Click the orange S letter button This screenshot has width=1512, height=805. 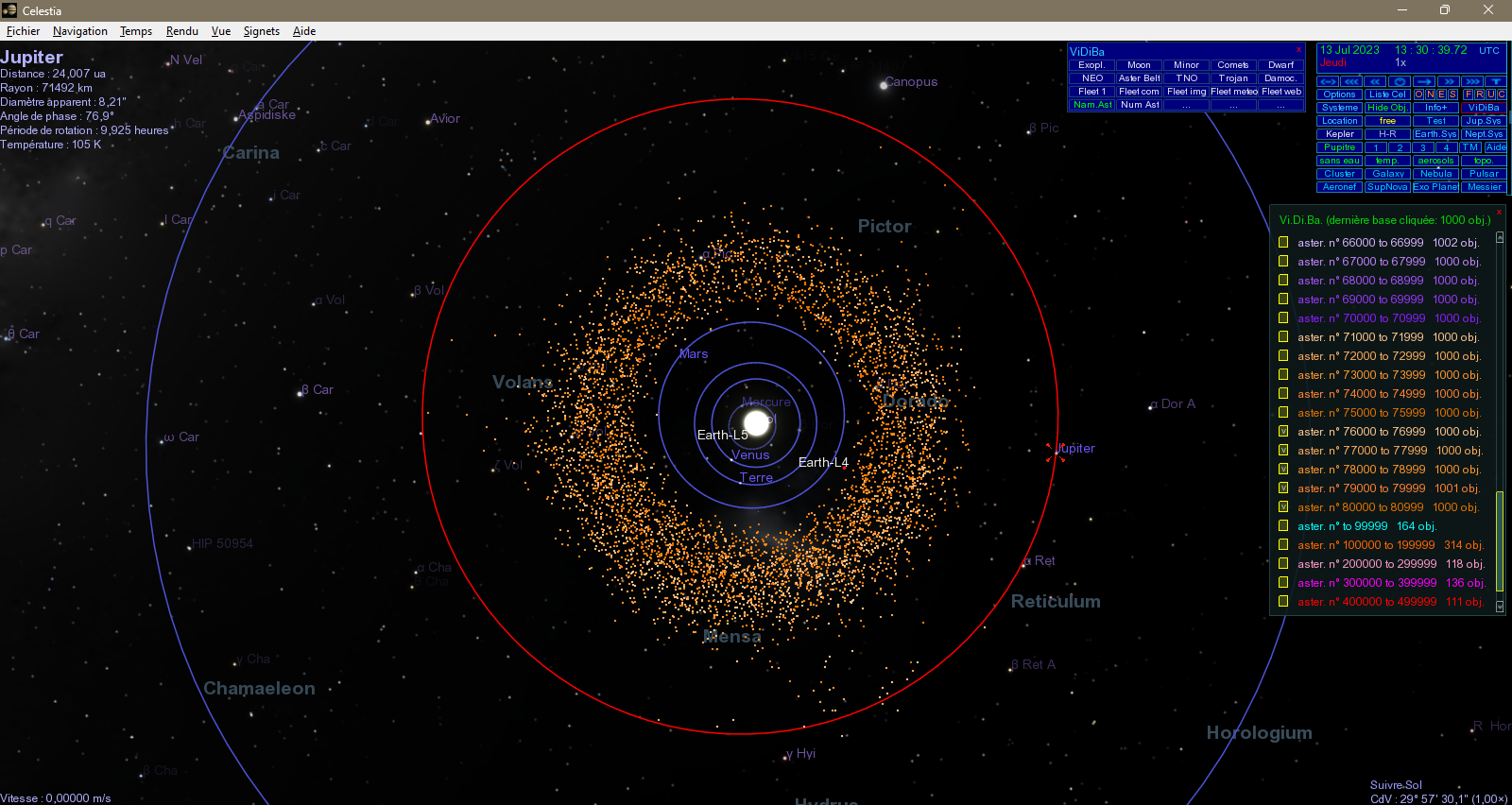pos(1452,94)
